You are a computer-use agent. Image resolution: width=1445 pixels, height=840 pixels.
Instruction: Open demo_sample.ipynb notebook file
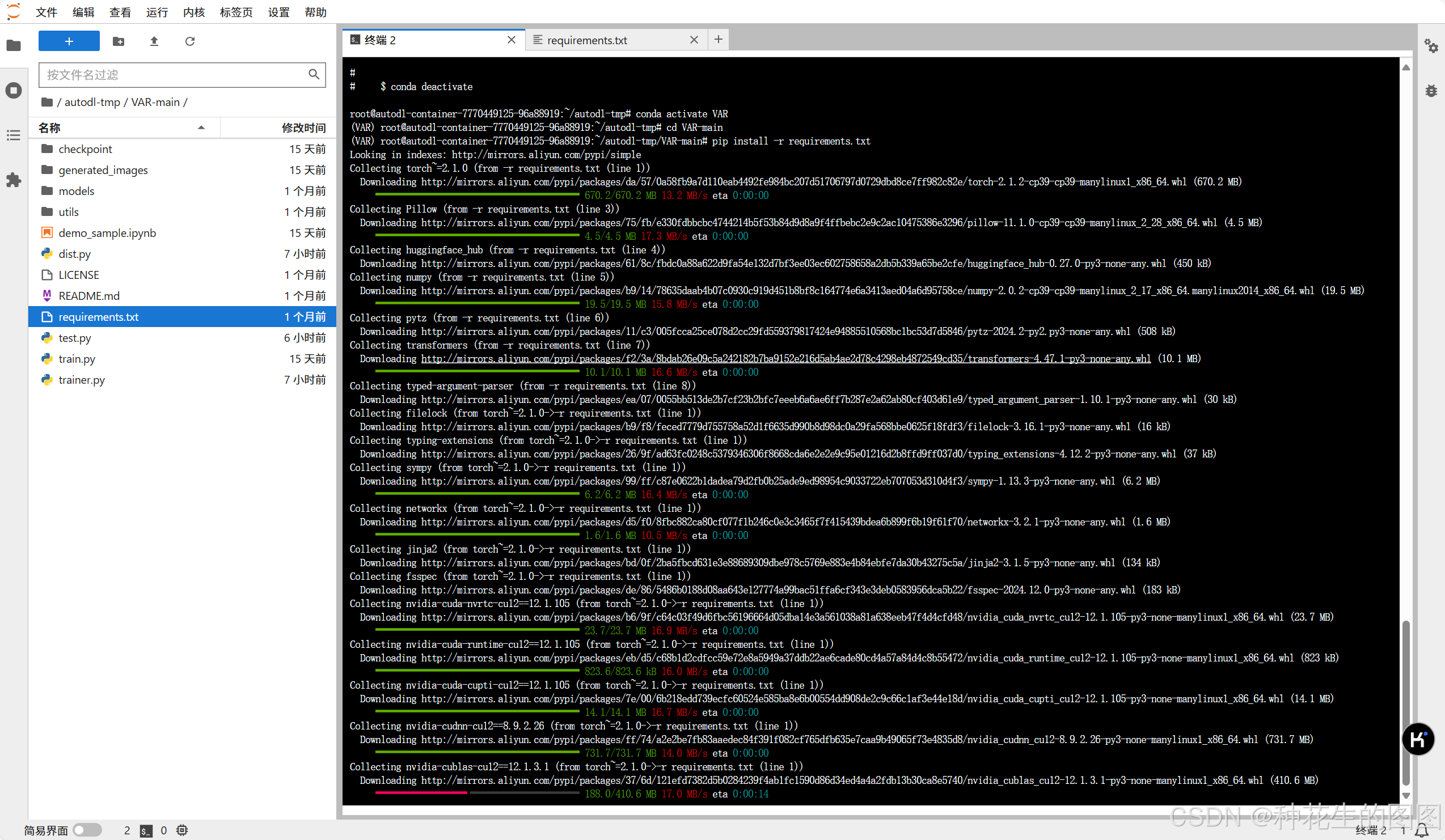107,233
